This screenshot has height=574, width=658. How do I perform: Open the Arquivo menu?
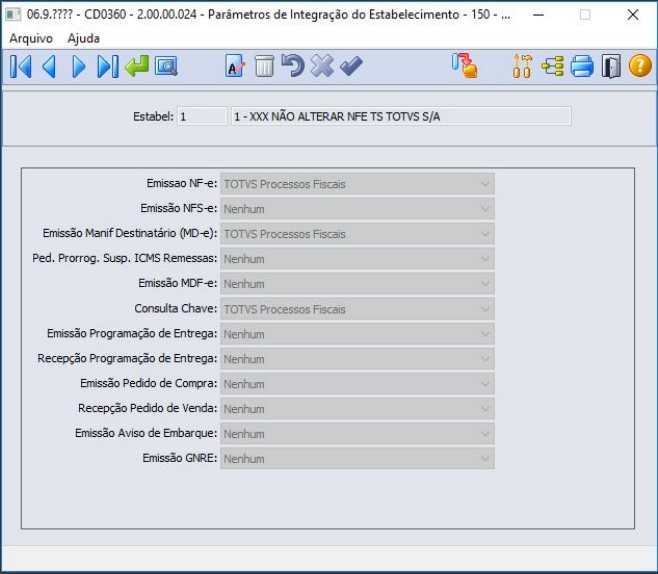click(31, 39)
